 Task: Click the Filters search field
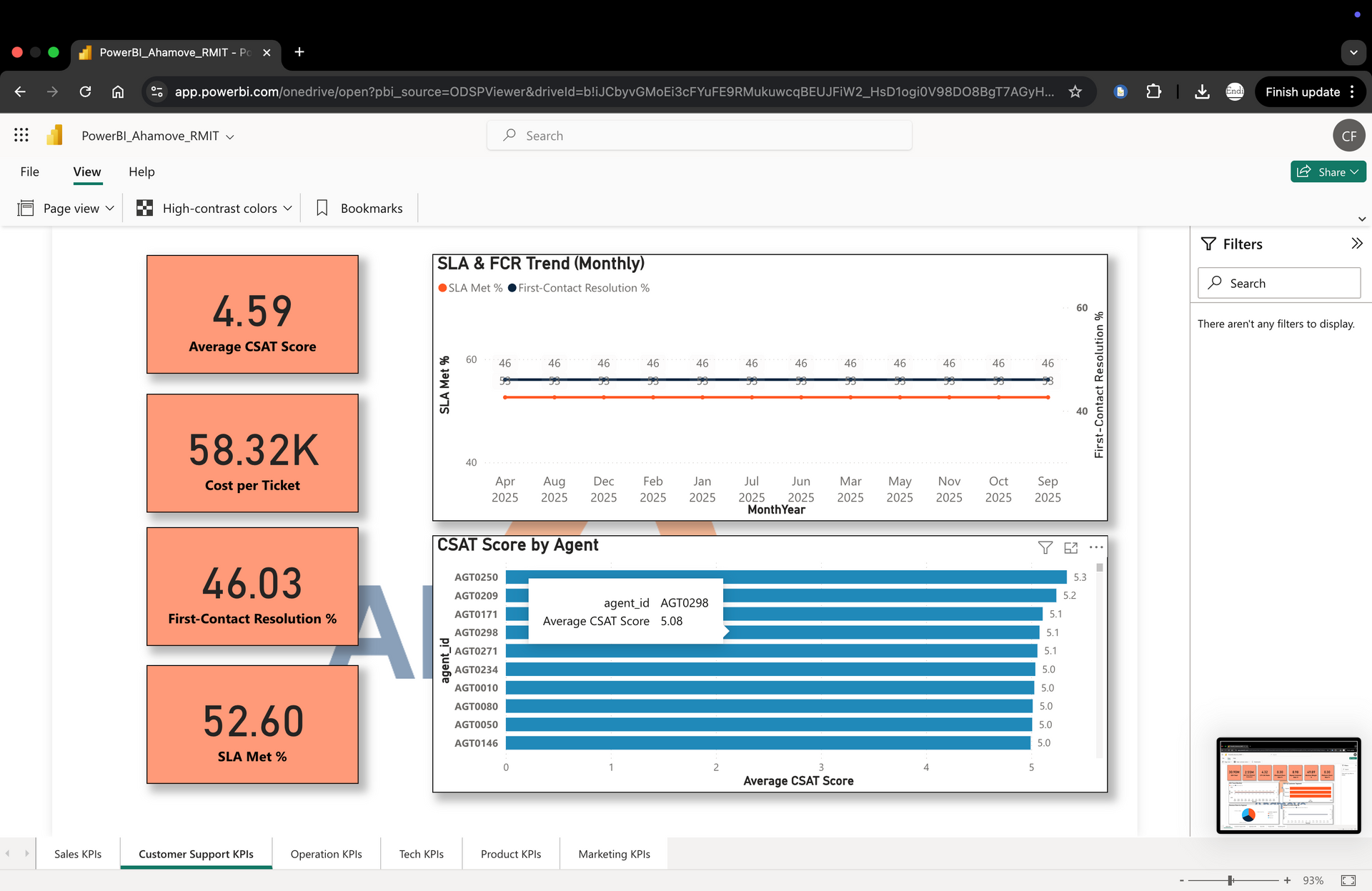pos(1279,283)
